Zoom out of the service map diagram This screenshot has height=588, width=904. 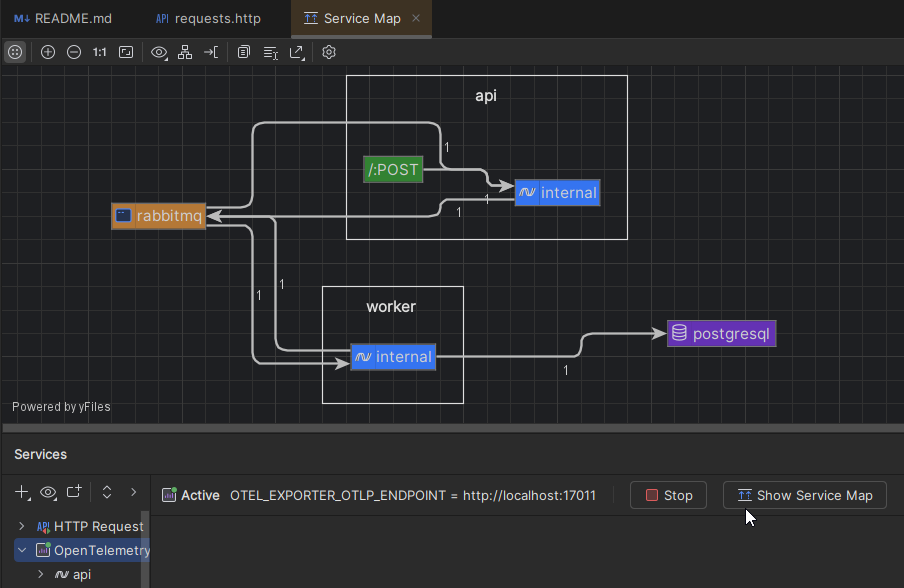(x=74, y=52)
